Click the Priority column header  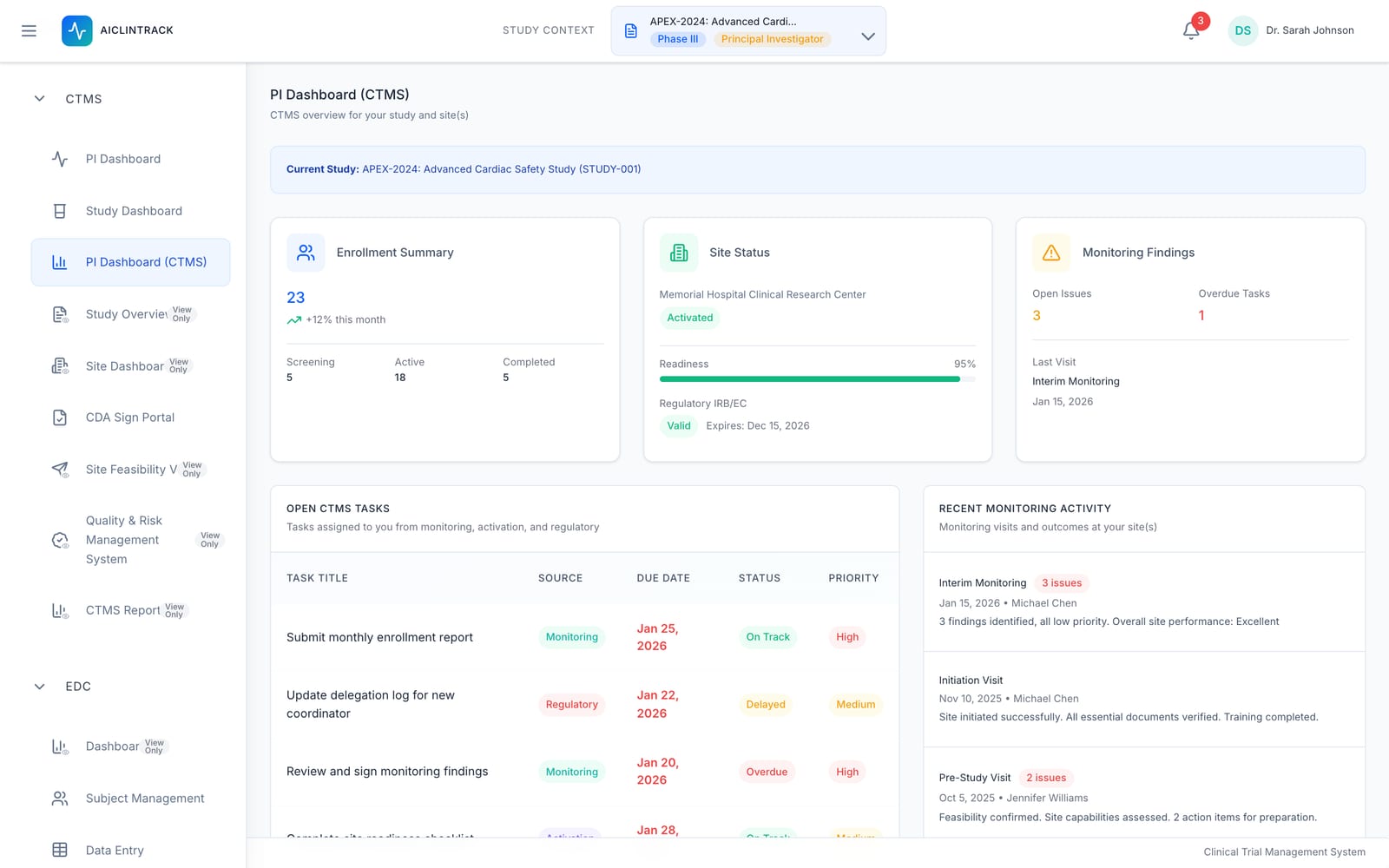pyautogui.click(x=853, y=578)
